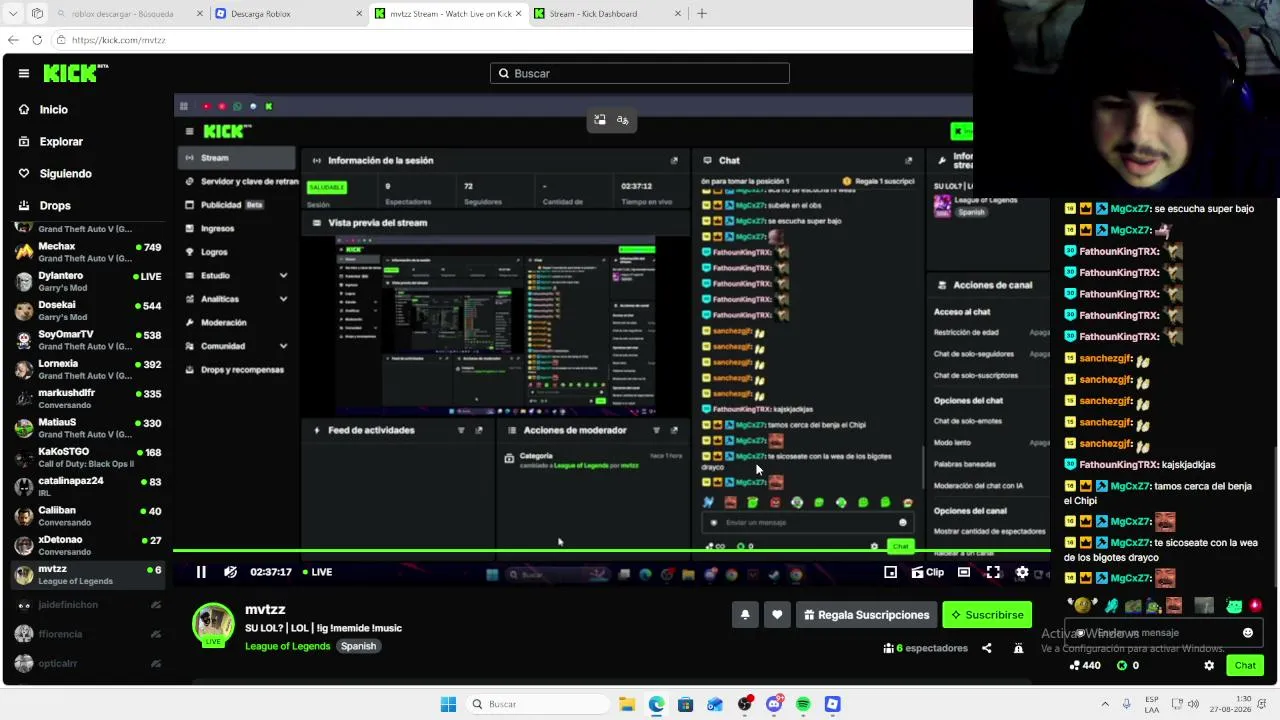
Task: Open League of Legends category link
Action: tap(287, 646)
